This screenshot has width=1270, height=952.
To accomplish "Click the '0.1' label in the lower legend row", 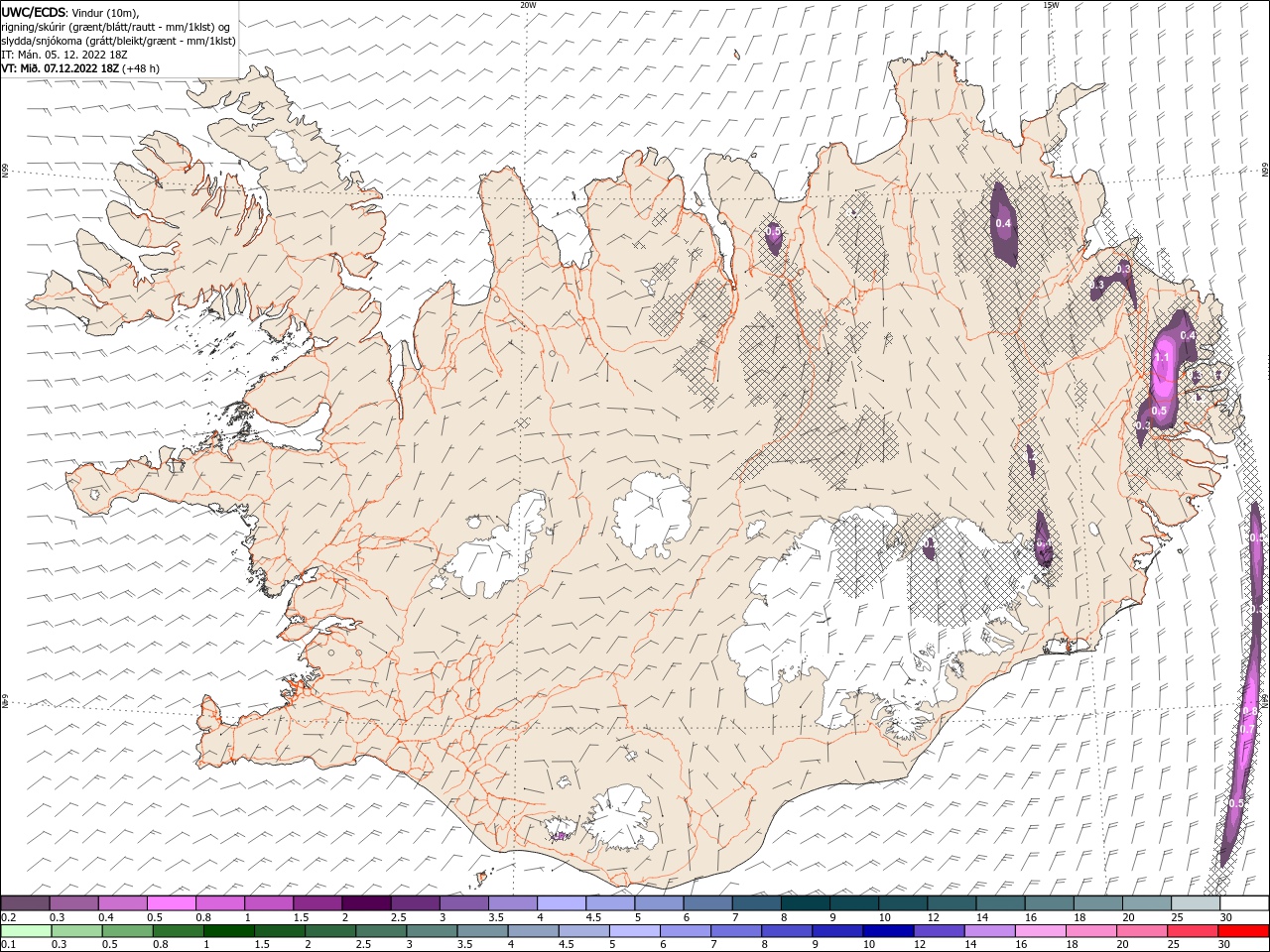I will pyautogui.click(x=8, y=944).
